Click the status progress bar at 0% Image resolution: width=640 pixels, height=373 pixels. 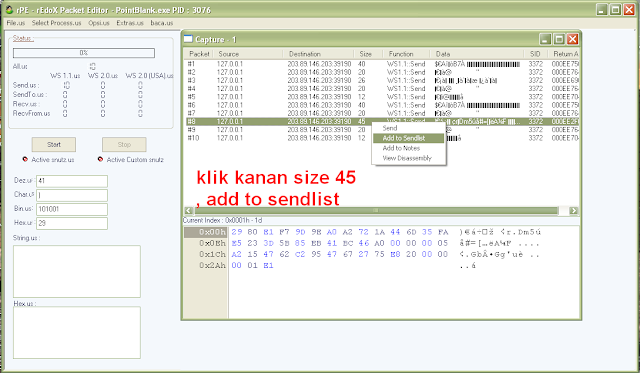tap(84, 53)
